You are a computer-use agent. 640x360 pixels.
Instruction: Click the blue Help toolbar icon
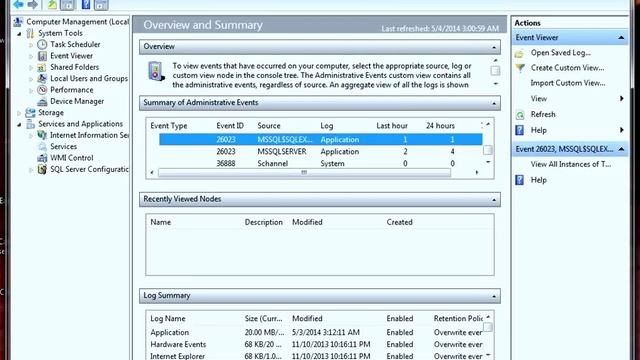coord(86,4)
